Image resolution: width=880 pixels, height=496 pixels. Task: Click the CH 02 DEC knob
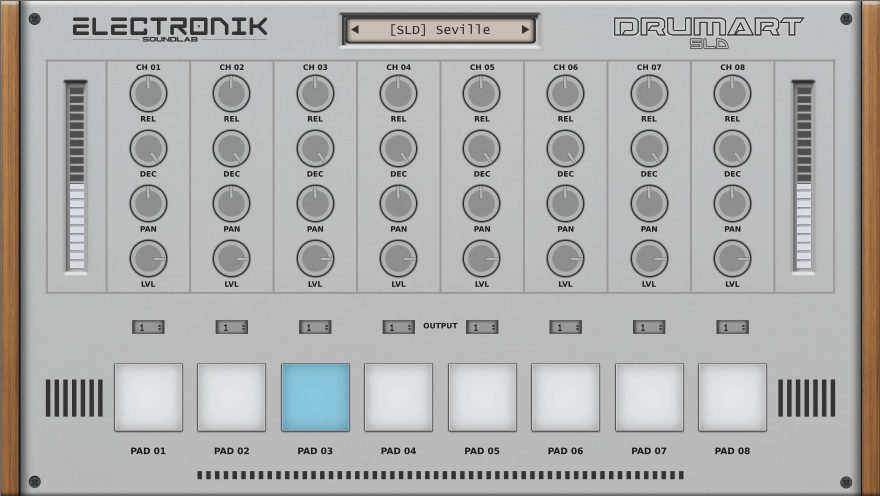tap(232, 149)
